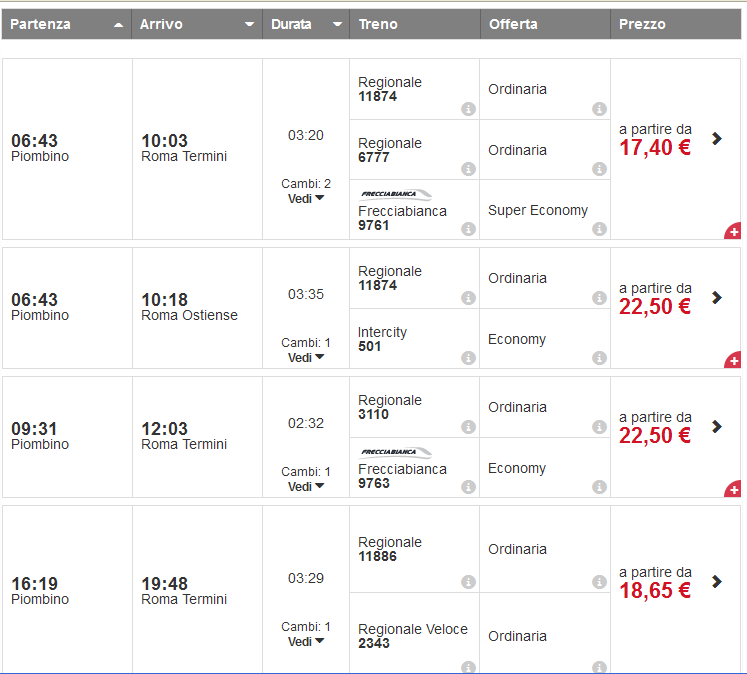The height and width of the screenshot is (674, 747).
Task: Expand Vedi changes for Roma Ostiense trip
Action: [305, 357]
